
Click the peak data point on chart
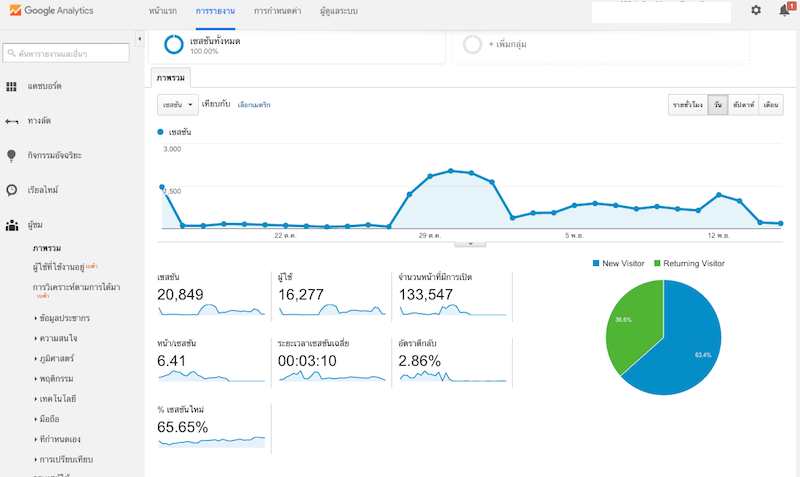pyautogui.click(x=451, y=171)
